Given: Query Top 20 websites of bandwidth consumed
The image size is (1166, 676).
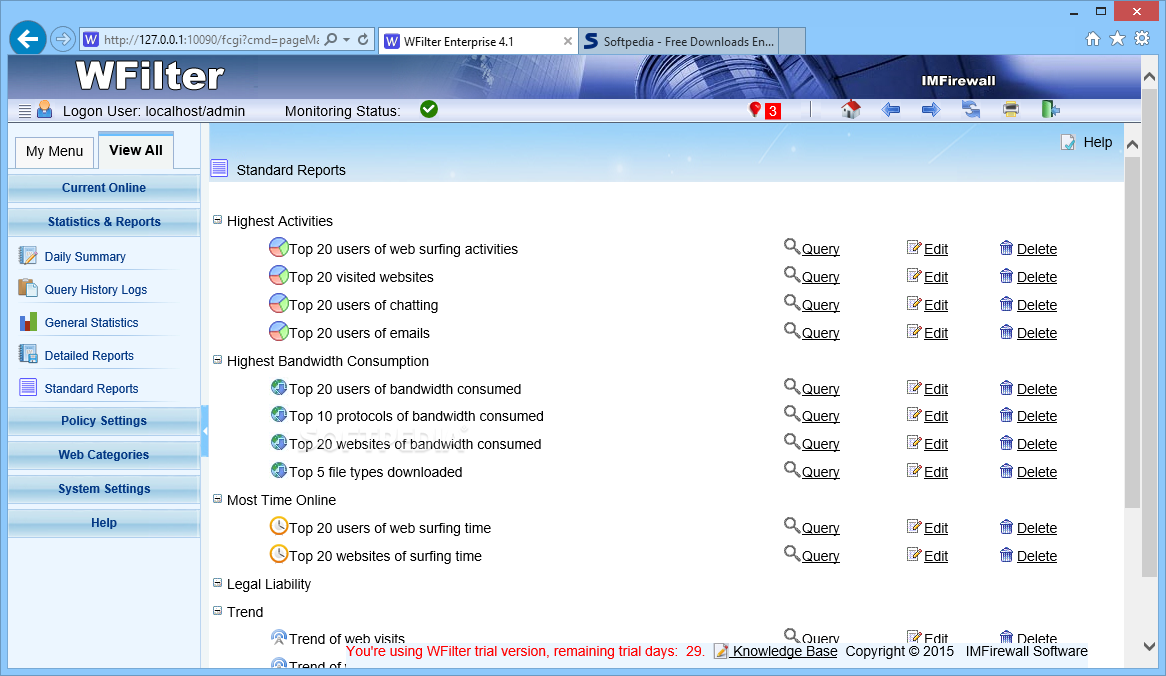Looking at the screenshot, I should pyautogui.click(x=820, y=444).
